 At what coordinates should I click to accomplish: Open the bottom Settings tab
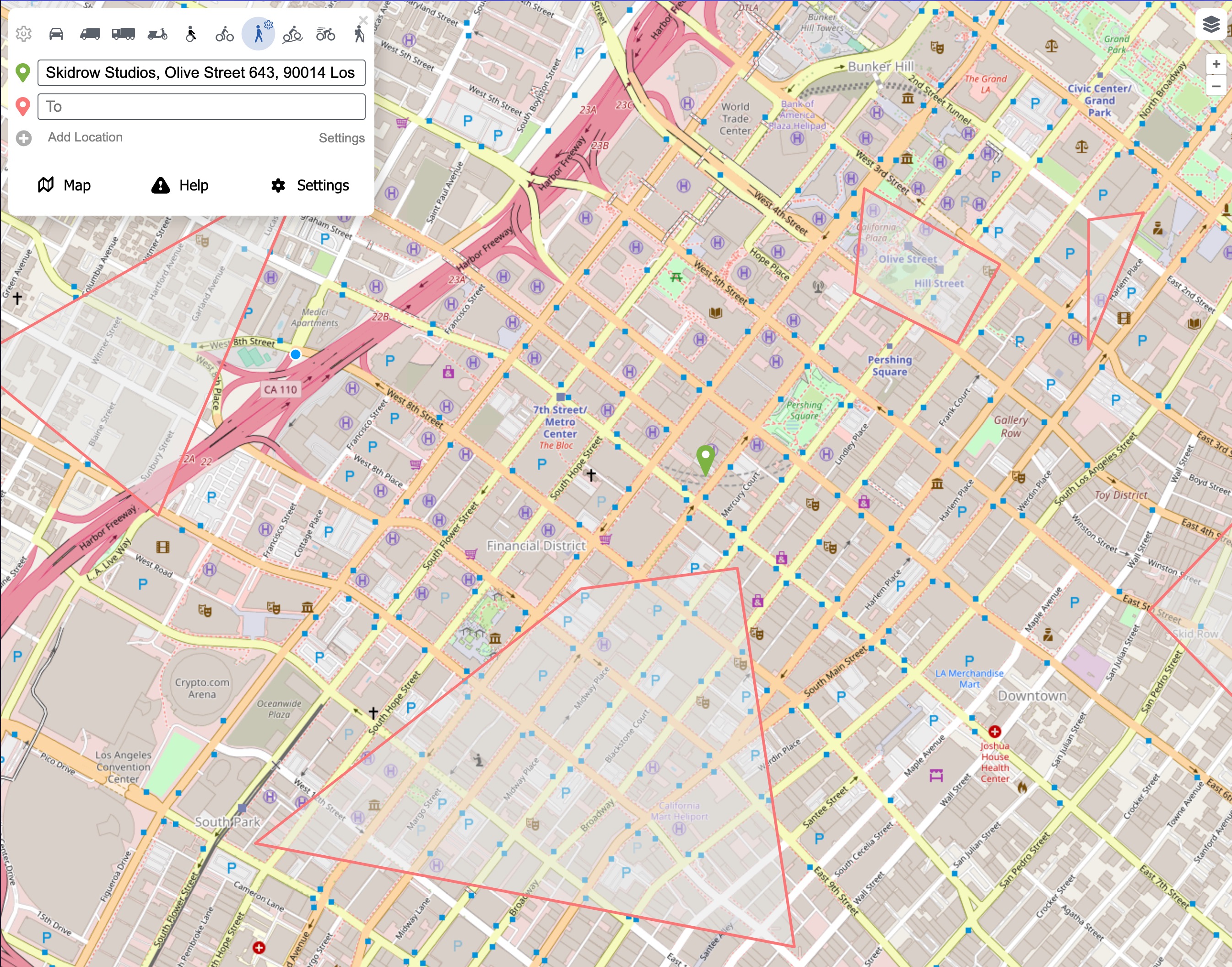(310, 185)
